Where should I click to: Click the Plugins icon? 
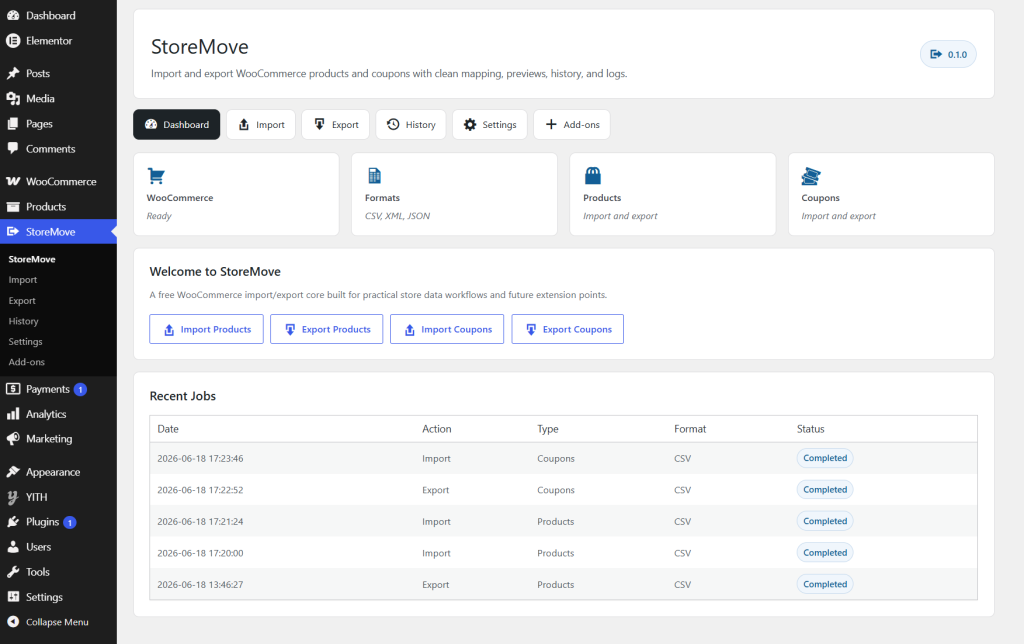(x=13, y=522)
